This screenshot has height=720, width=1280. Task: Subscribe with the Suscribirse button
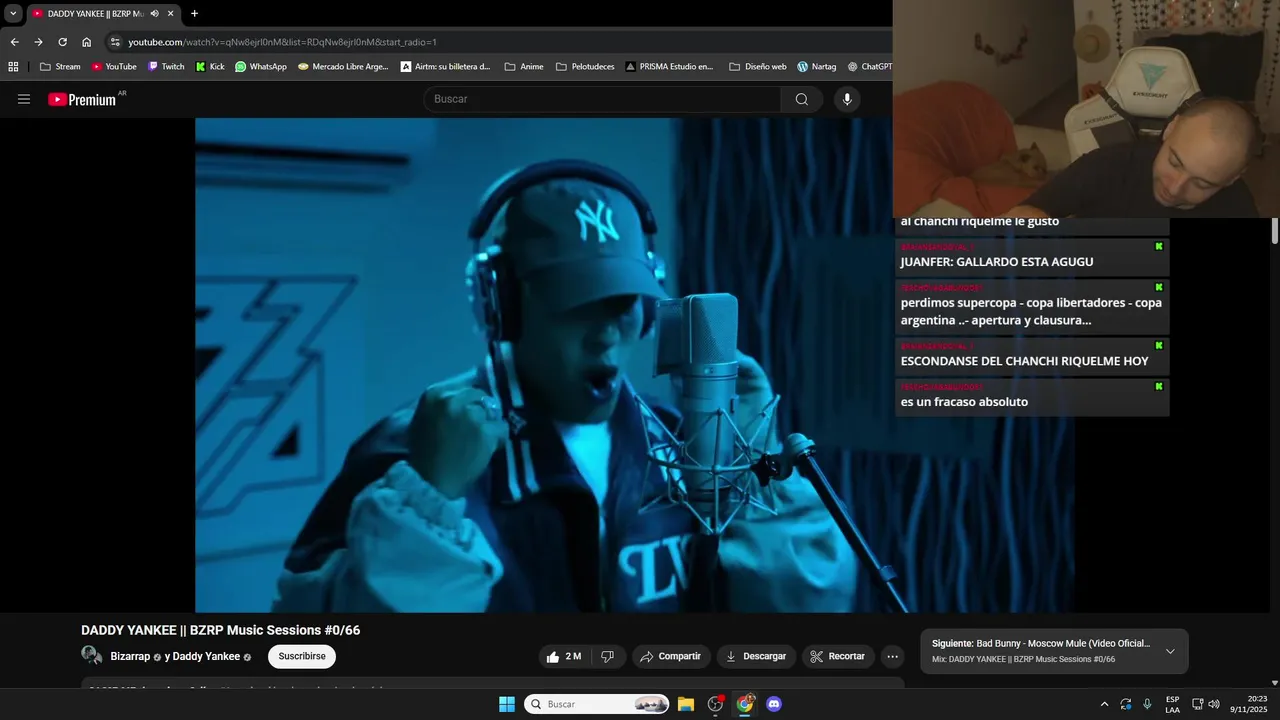[302, 656]
